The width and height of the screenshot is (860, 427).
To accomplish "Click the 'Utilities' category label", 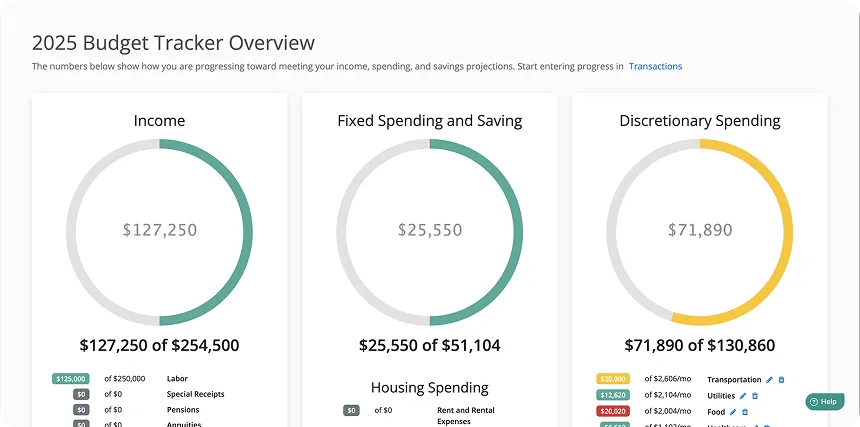I will [721, 396].
